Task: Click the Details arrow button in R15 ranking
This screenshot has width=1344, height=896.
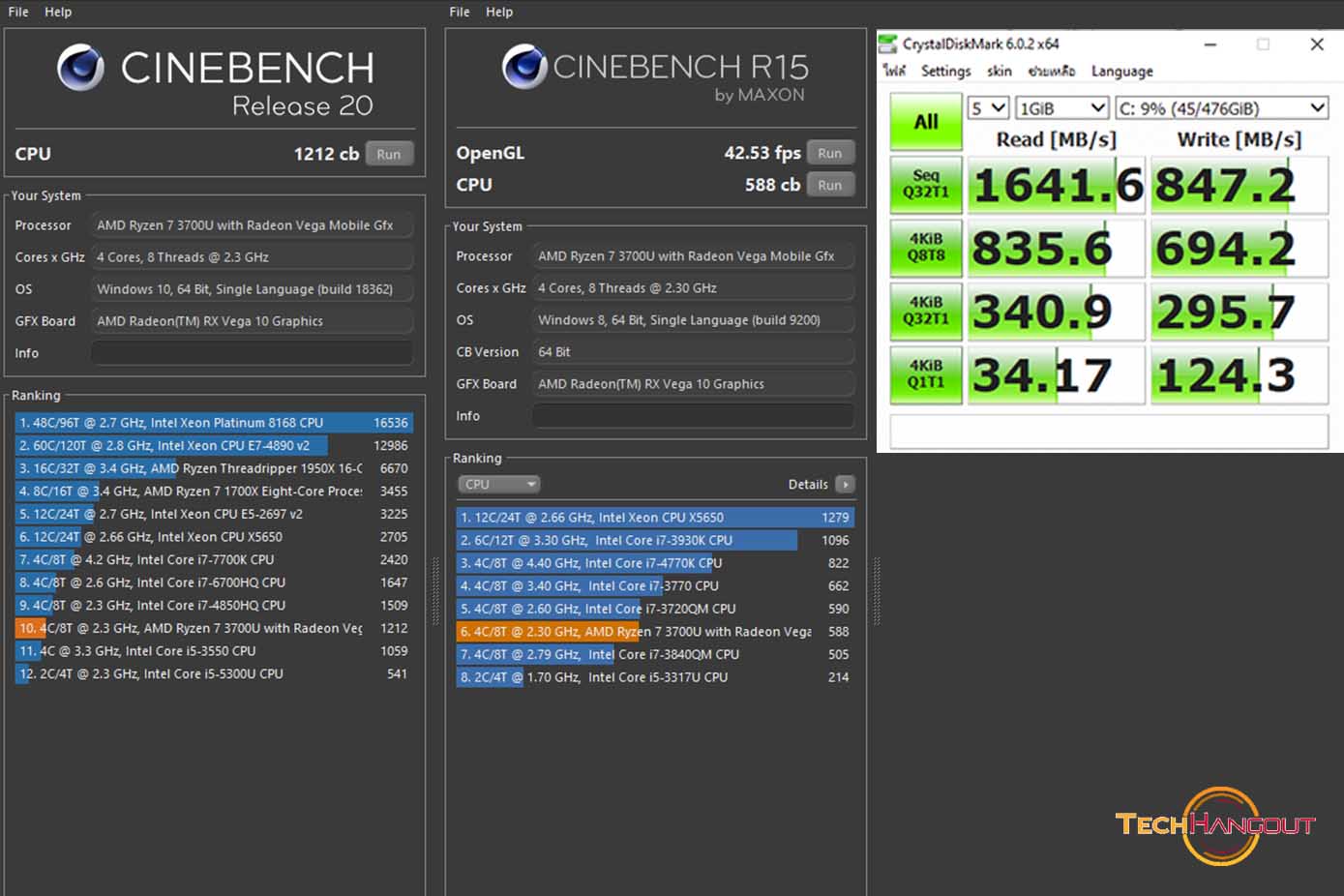Action: coord(845,484)
